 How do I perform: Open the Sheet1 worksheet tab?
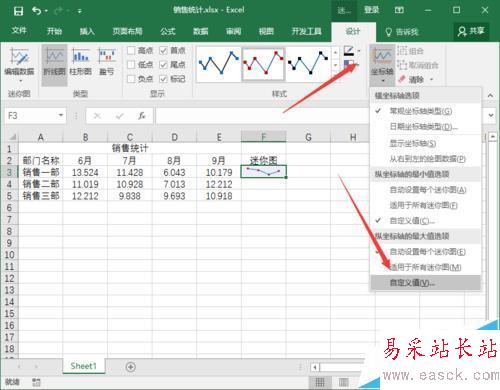tap(83, 366)
